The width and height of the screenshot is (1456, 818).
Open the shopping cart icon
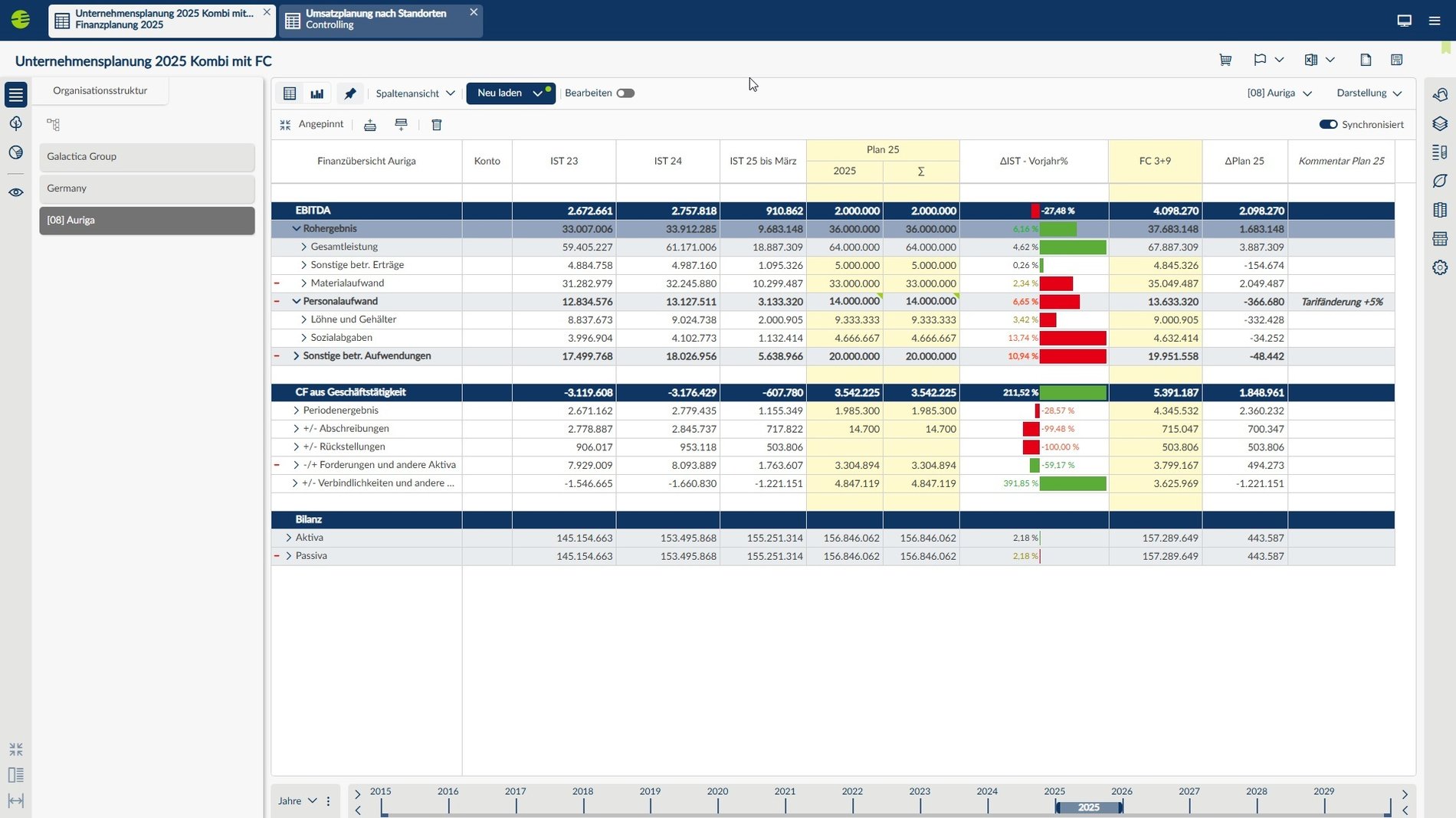1225,60
